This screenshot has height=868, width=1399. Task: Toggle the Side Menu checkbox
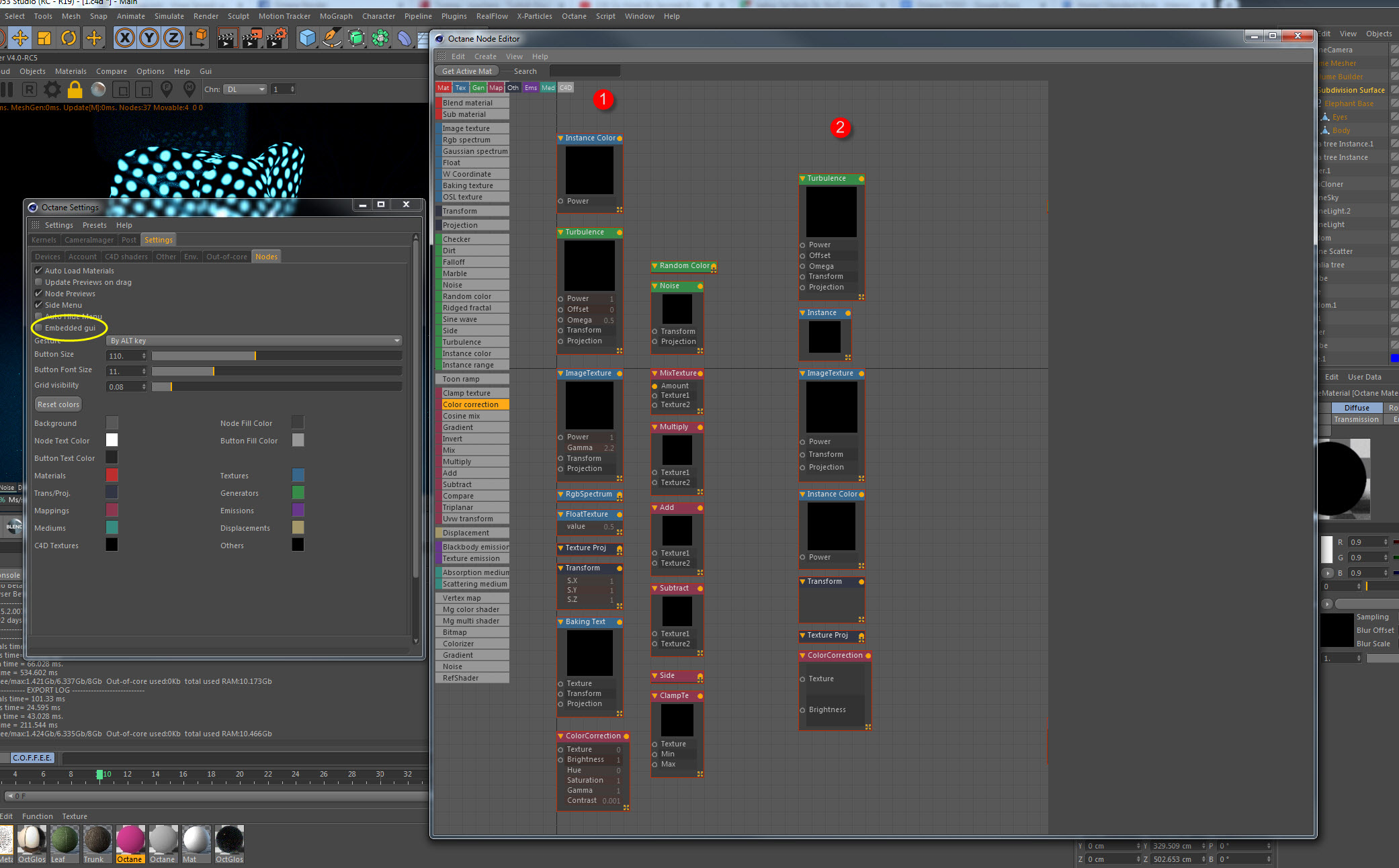(39, 305)
